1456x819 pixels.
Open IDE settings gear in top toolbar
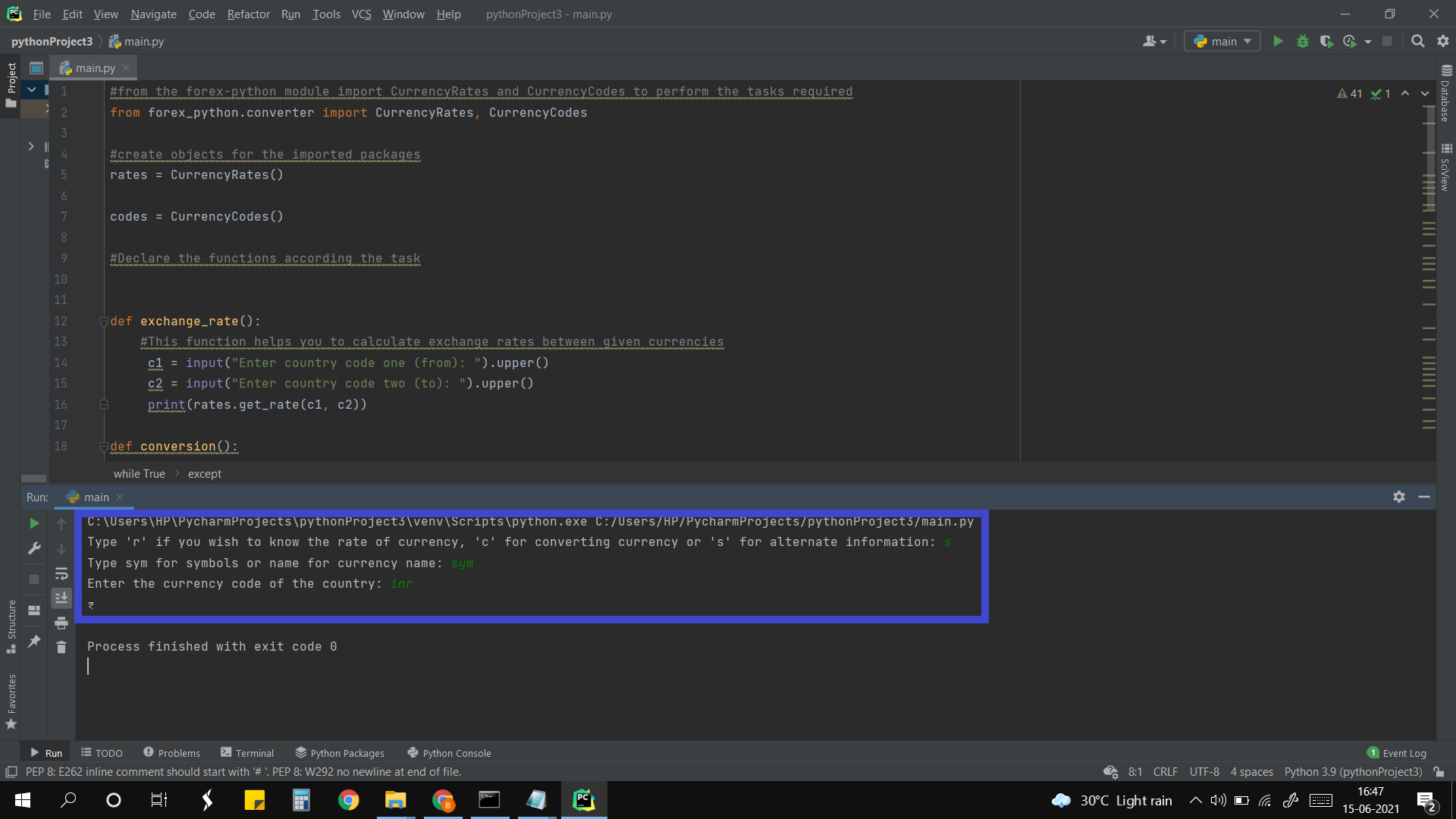[1443, 41]
